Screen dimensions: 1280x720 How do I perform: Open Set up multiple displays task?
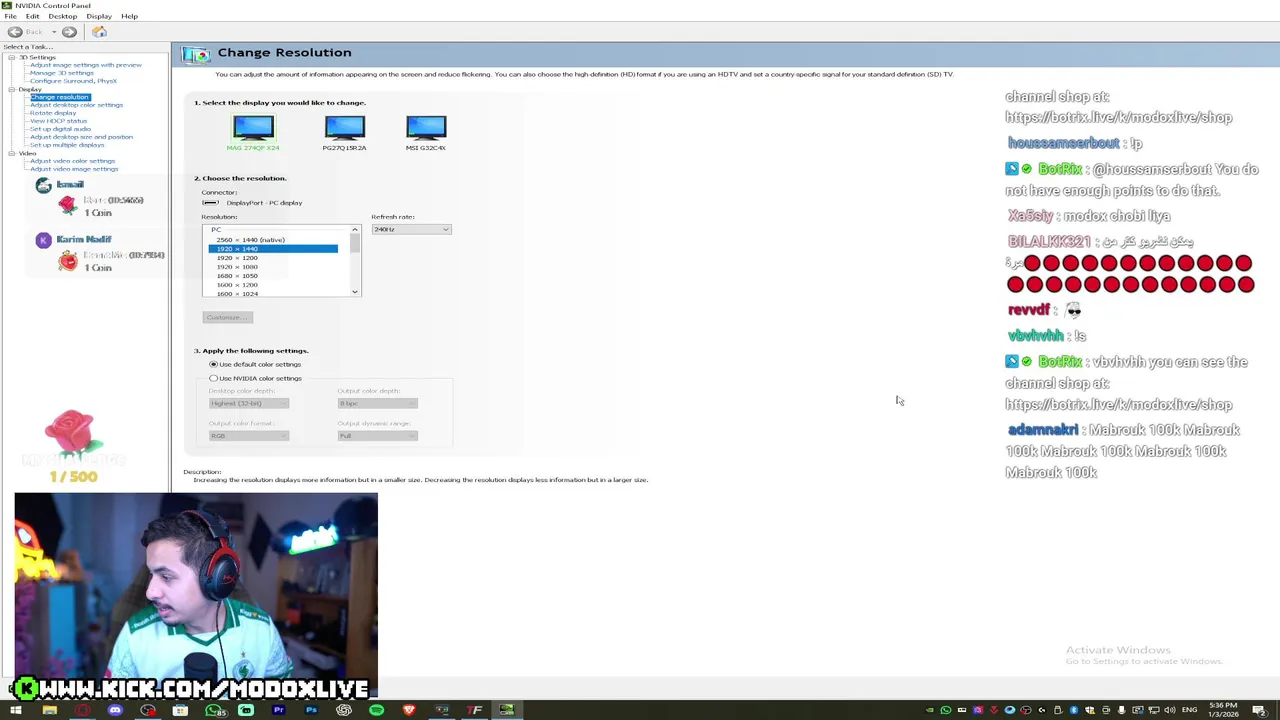[x=66, y=145]
